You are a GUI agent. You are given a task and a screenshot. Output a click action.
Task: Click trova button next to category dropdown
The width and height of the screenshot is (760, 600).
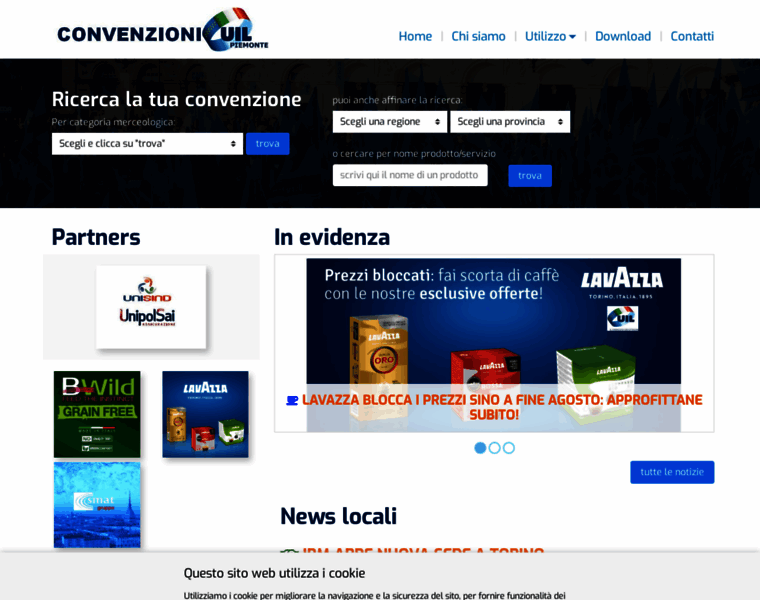coord(268,144)
